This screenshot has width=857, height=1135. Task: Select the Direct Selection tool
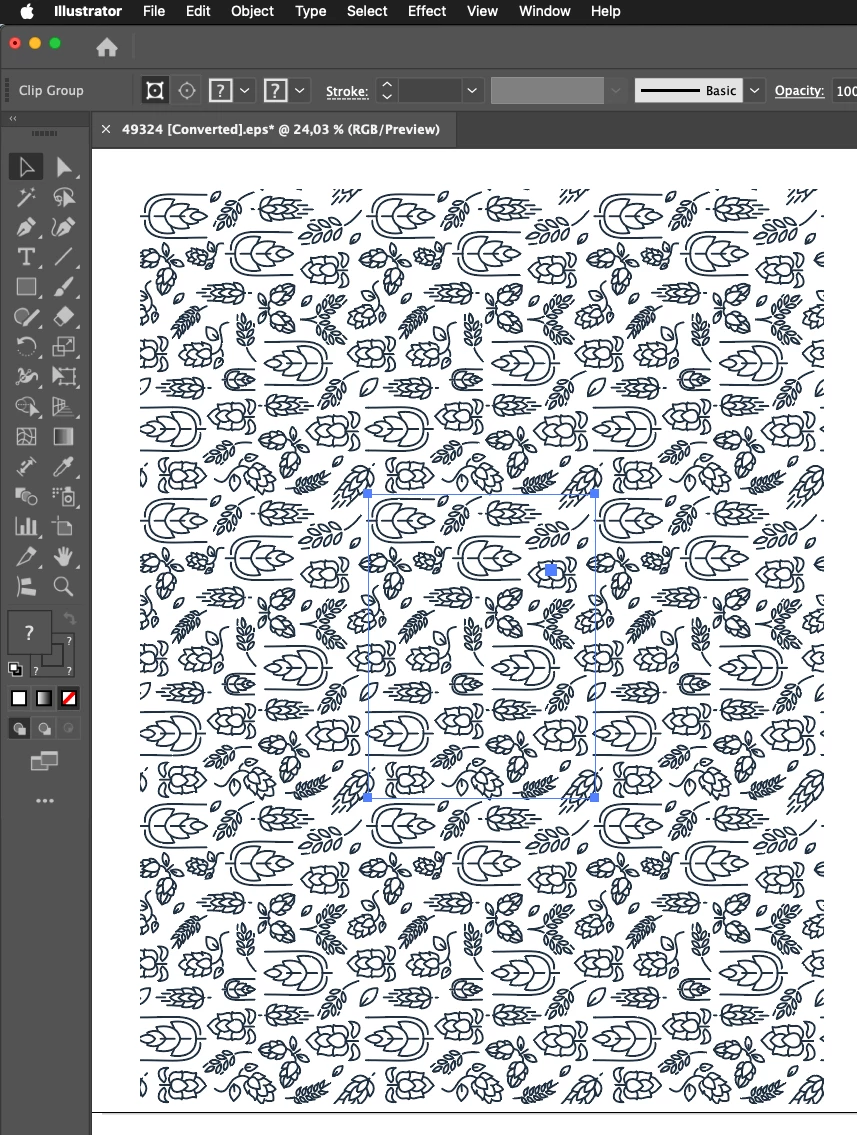[64, 167]
